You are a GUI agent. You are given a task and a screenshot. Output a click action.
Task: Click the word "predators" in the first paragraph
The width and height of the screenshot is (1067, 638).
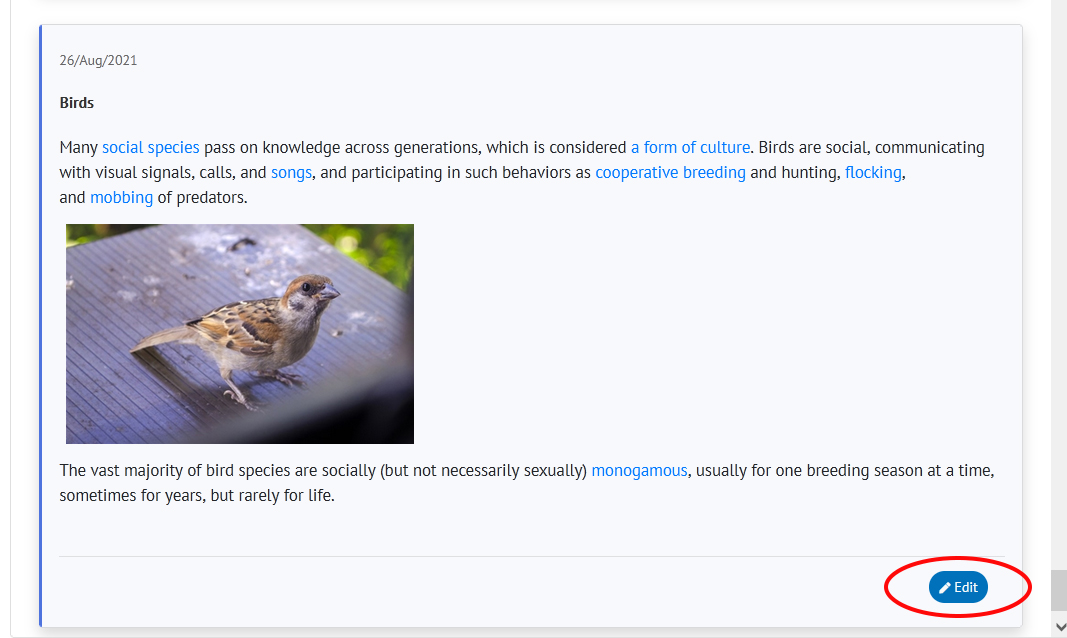211,198
